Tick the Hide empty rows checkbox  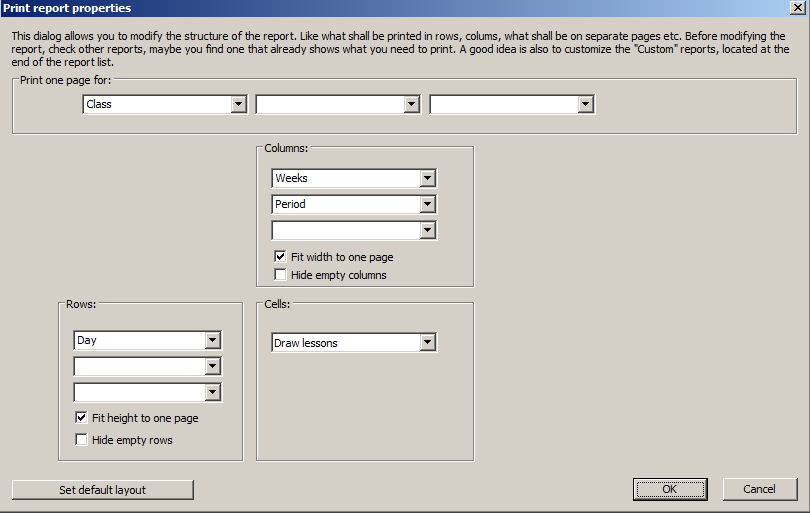(81, 440)
